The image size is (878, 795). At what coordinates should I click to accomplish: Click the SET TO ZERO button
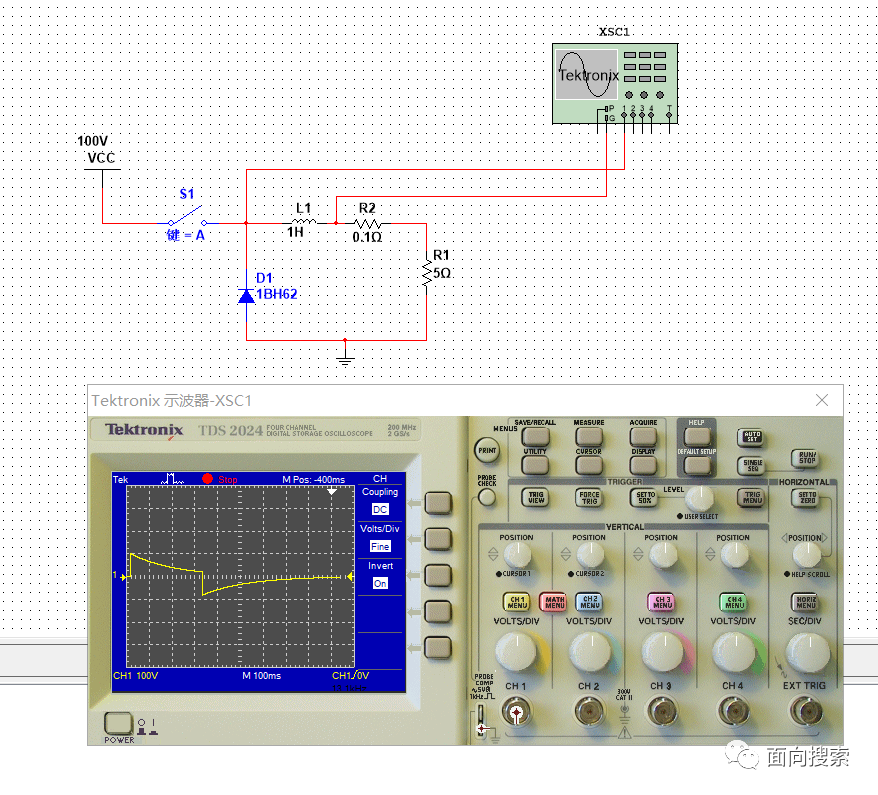coord(806,497)
